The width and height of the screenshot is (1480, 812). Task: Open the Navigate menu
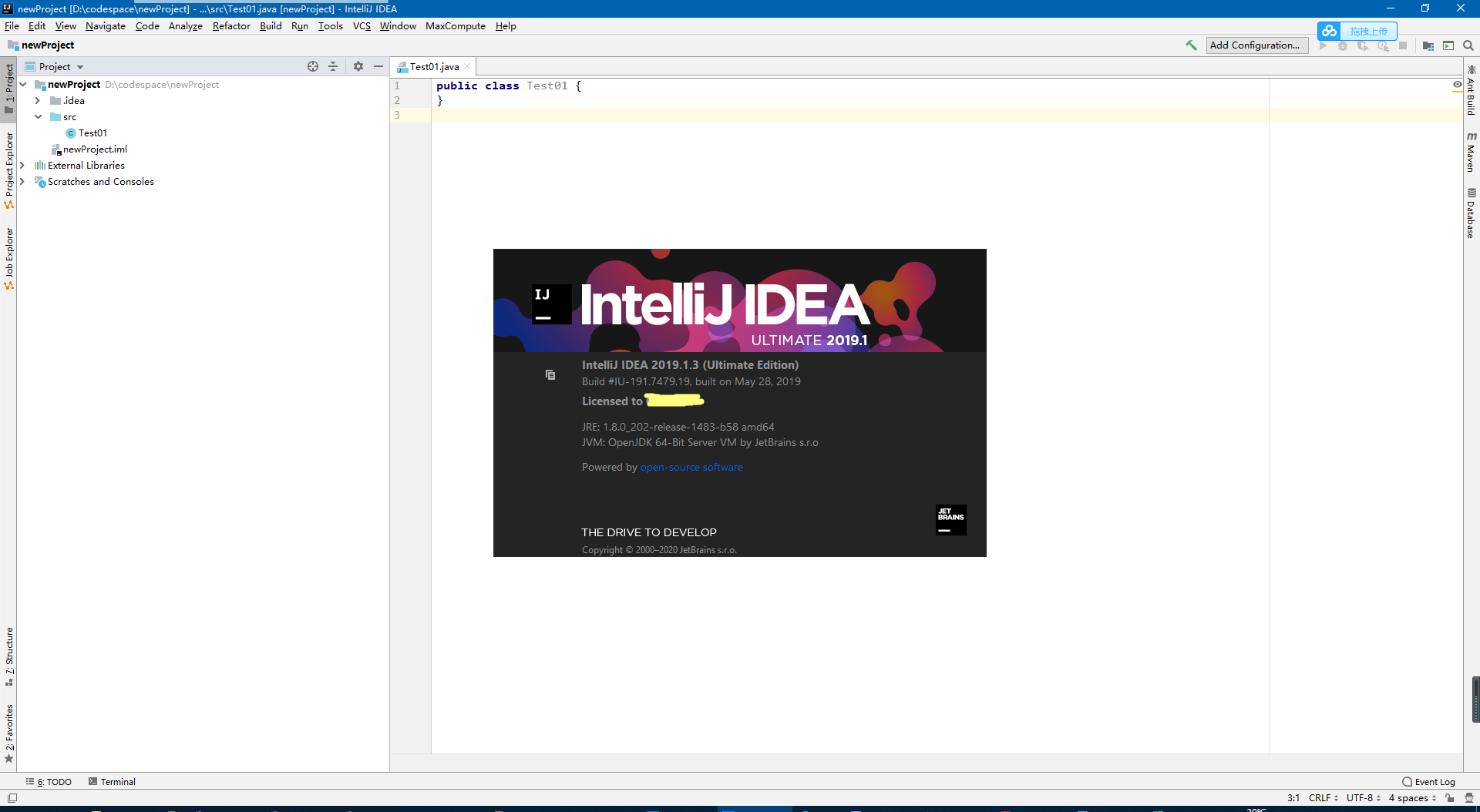[105, 25]
